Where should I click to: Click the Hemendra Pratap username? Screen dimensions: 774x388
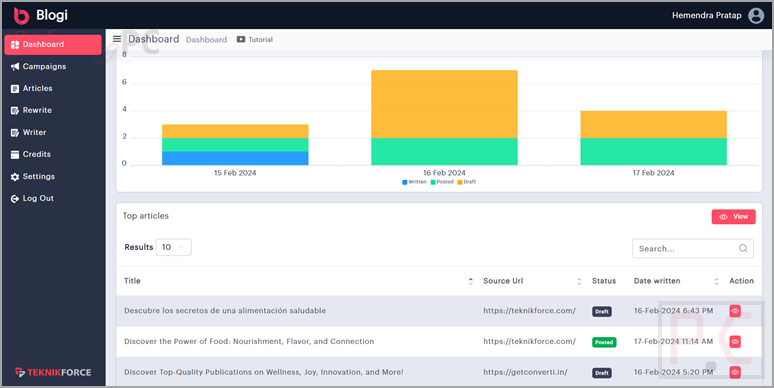coord(706,16)
